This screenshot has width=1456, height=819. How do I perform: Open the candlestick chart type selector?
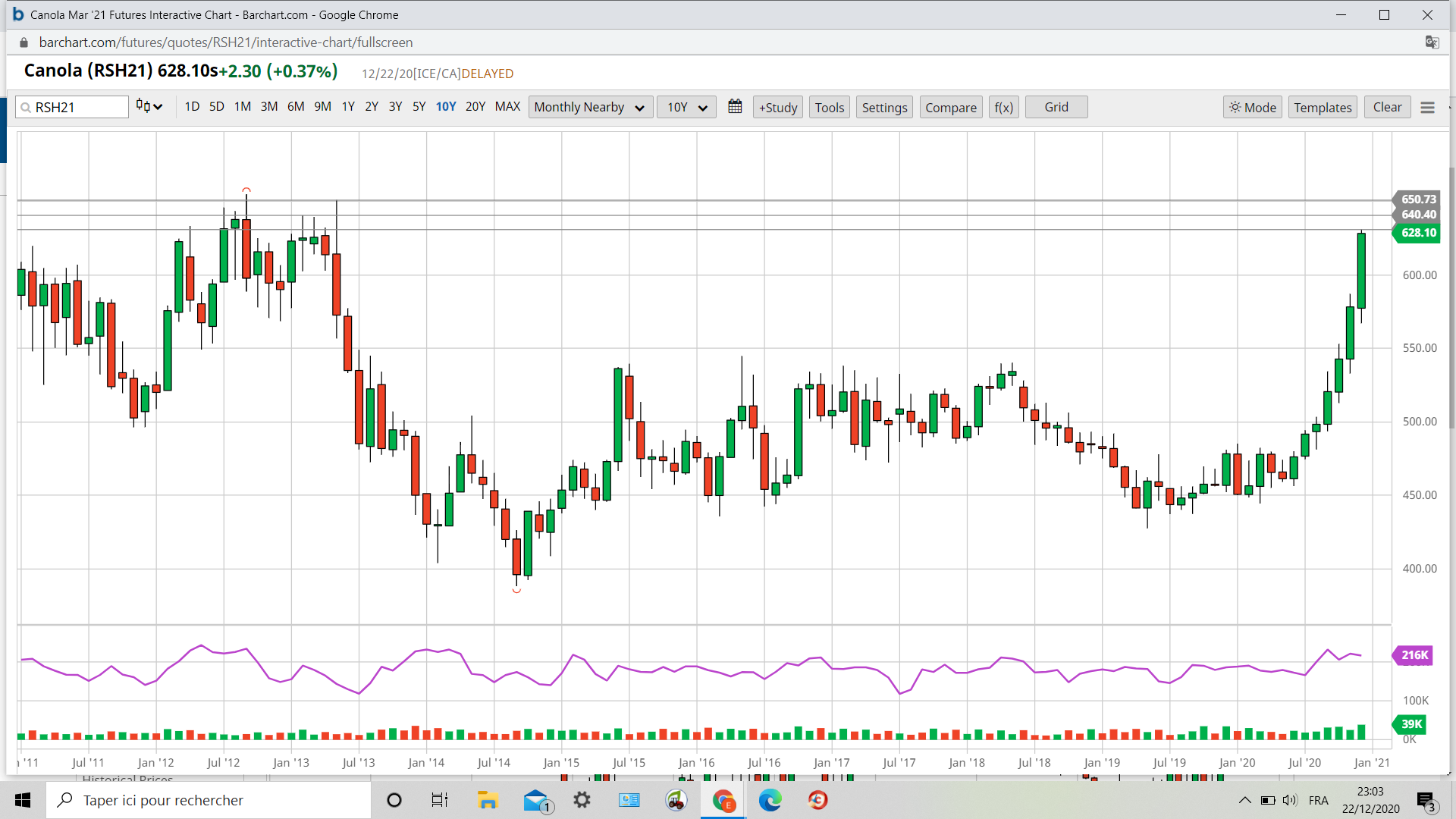(x=149, y=107)
